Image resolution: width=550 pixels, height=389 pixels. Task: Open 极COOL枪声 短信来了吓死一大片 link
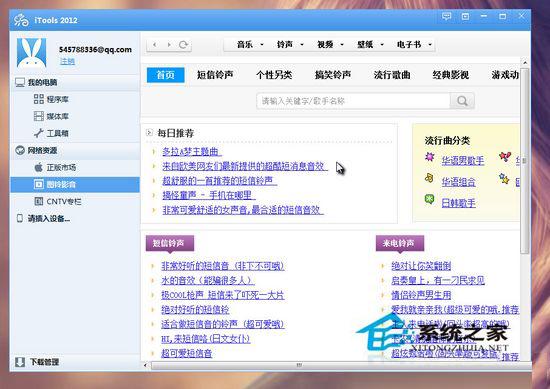point(222,295)
